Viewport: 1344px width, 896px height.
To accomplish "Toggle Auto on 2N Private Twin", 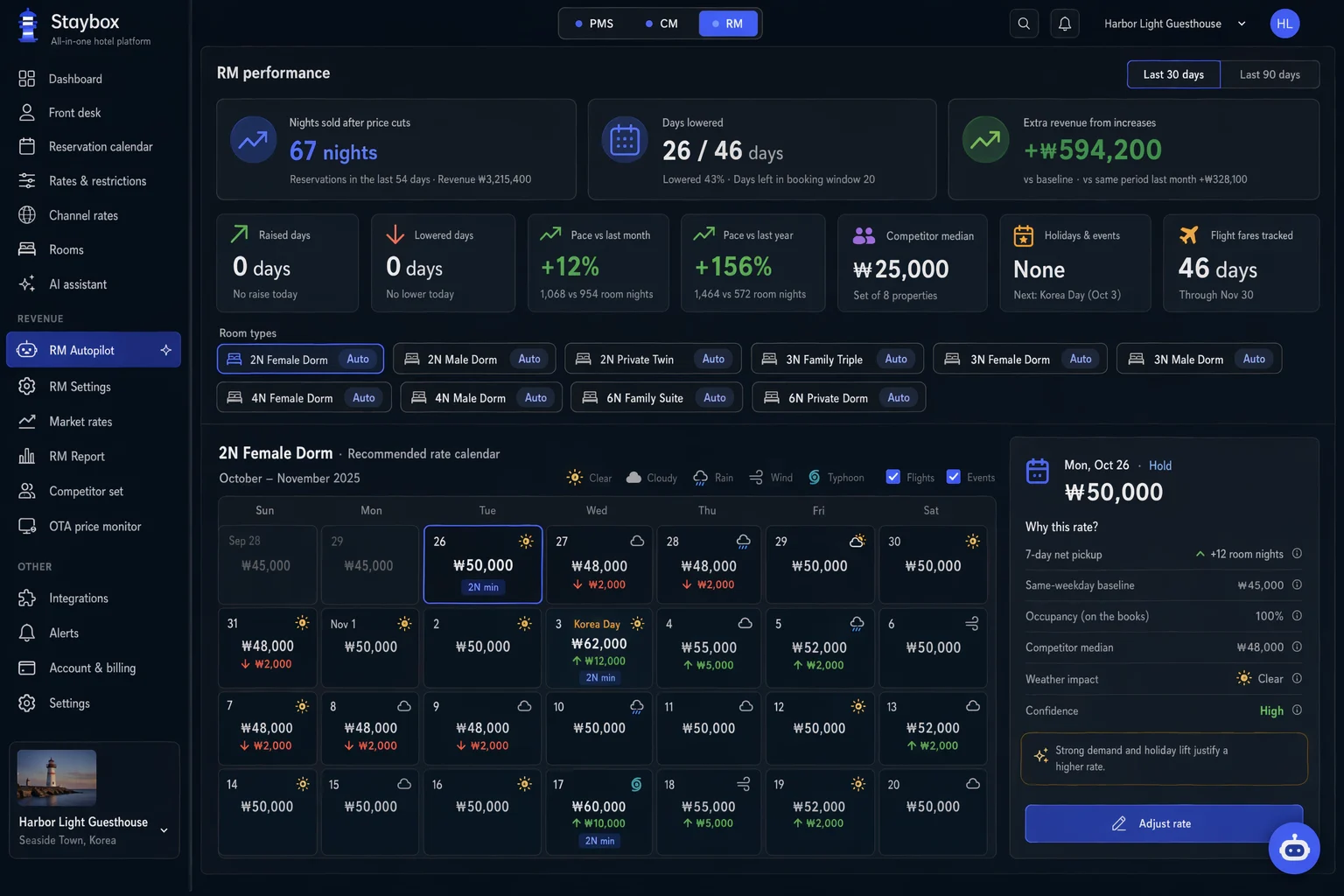I will pos(713,359).
